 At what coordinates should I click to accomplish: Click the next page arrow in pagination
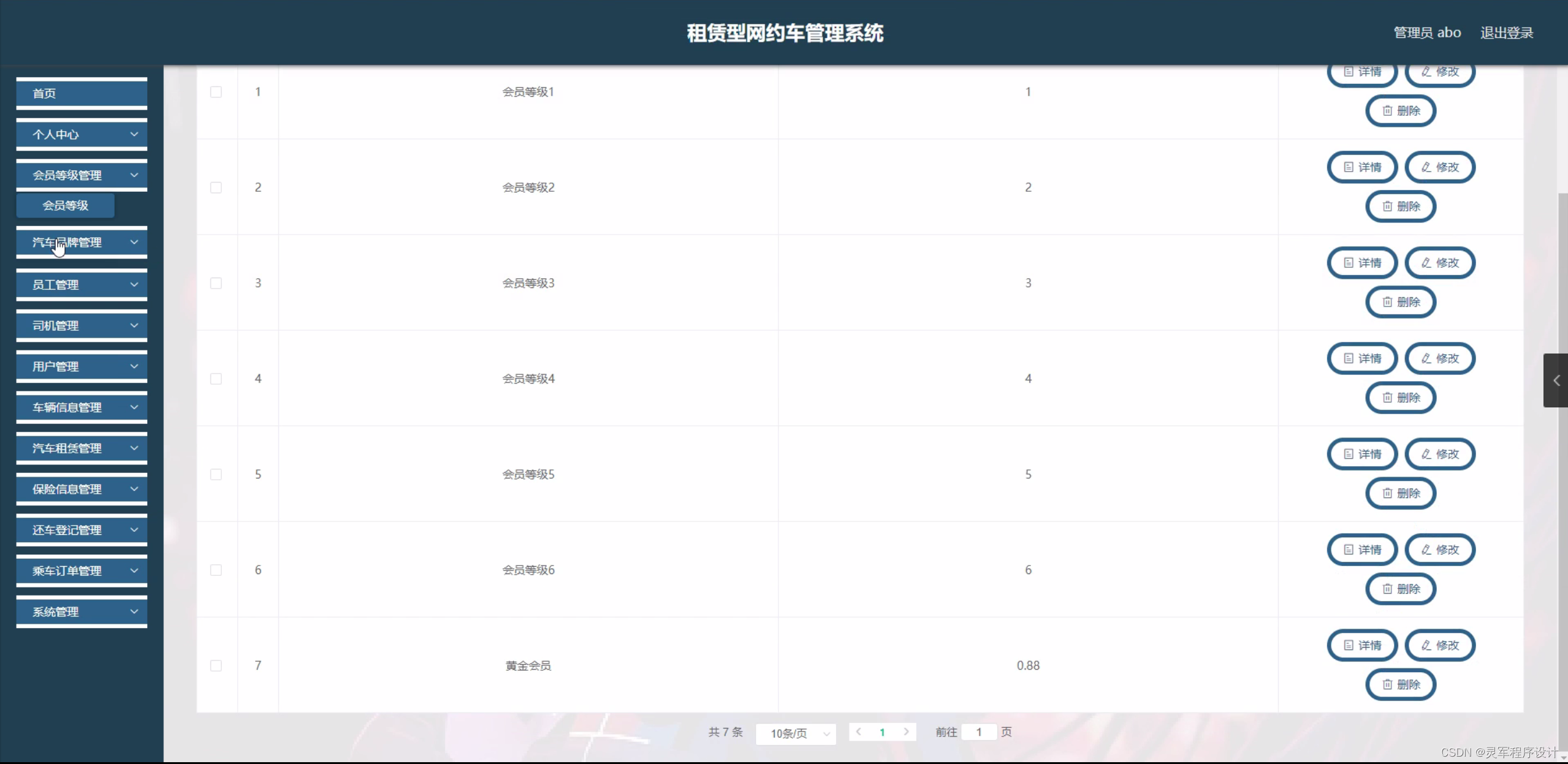point(906,732)
